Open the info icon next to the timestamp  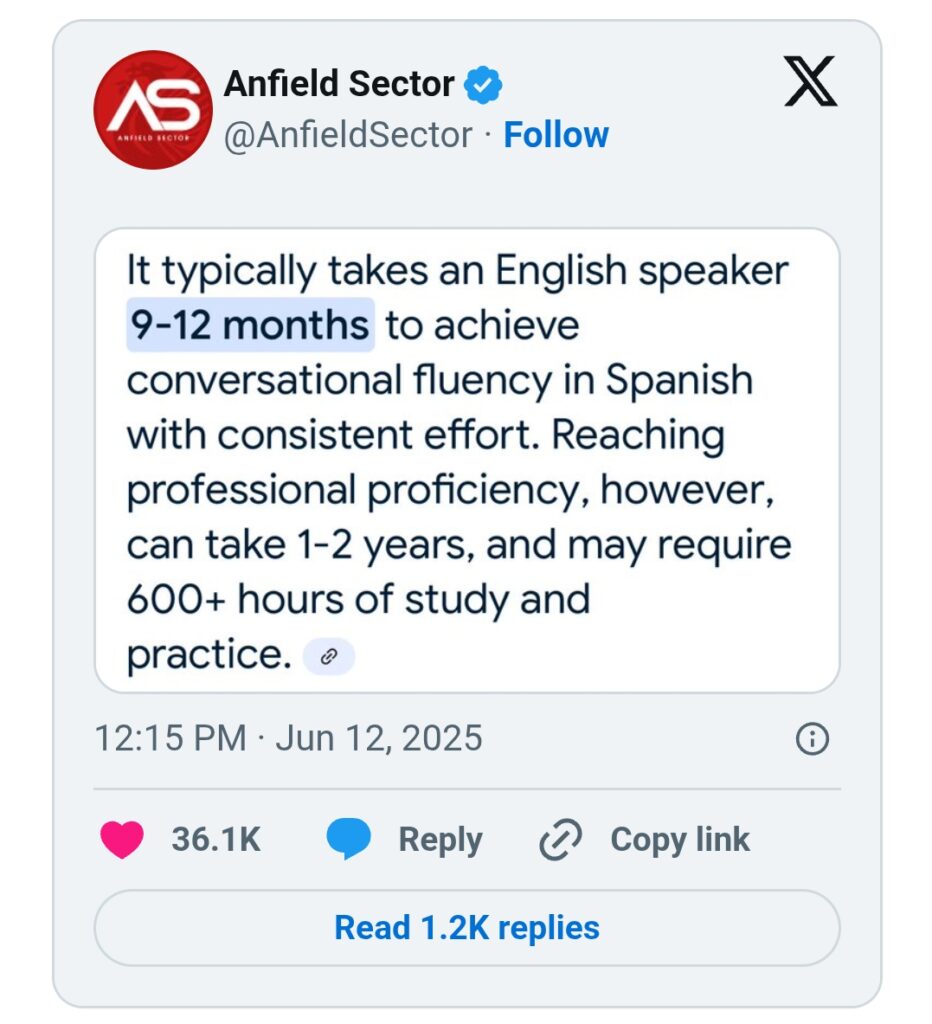[x=811, y=739]
